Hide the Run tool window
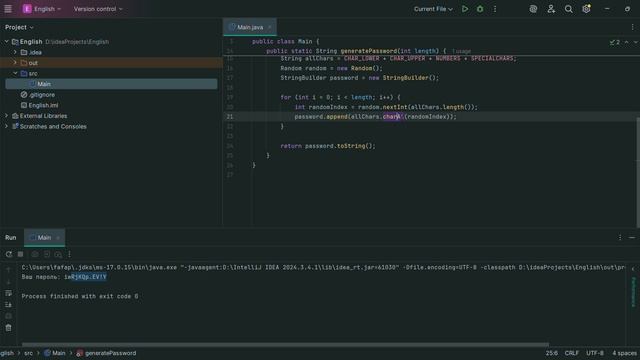The width and height of the screenshot is (640, 360). (632, 238)
